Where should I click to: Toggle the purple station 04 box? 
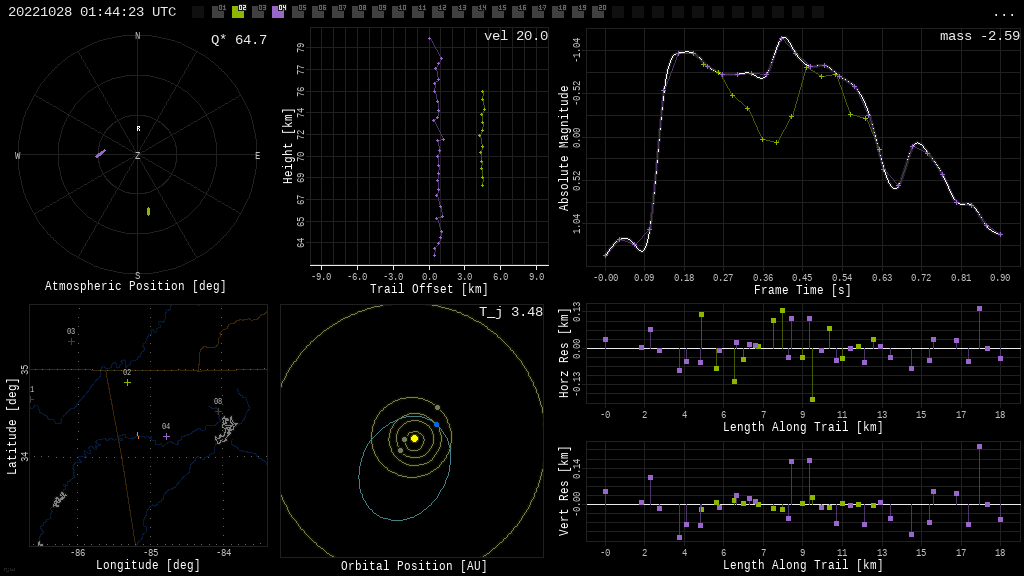click(278, 12)
